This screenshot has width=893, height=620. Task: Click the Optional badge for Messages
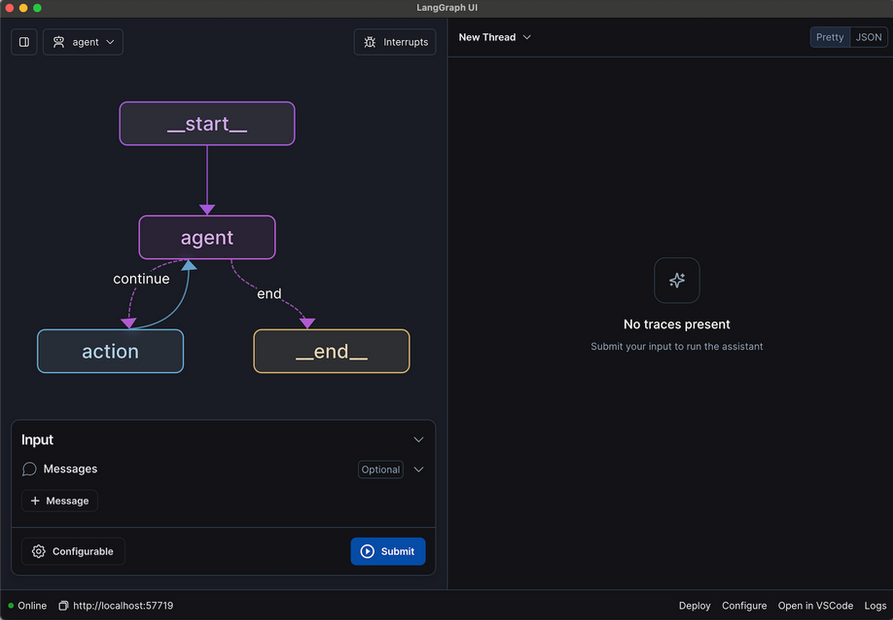[380, 470]
